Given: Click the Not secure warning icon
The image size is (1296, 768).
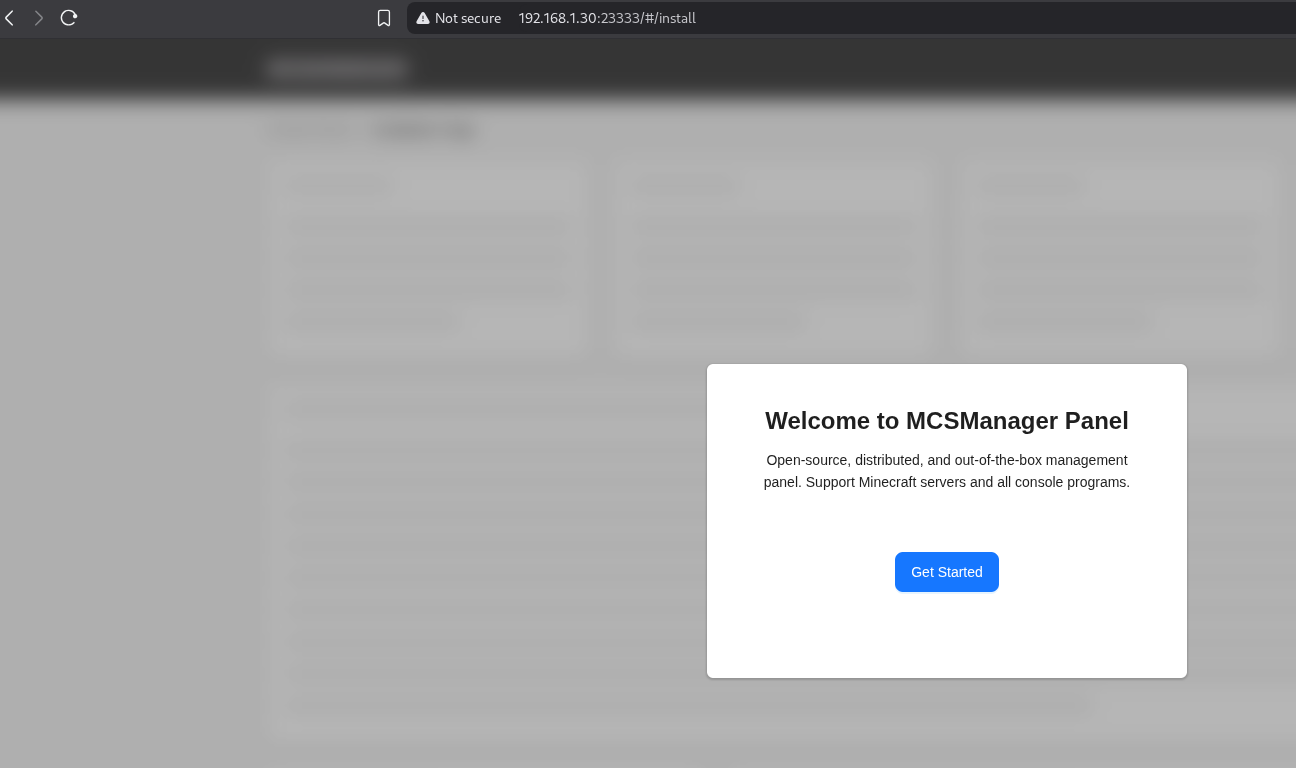Looking at the screenshot, I should coord(423,18).
